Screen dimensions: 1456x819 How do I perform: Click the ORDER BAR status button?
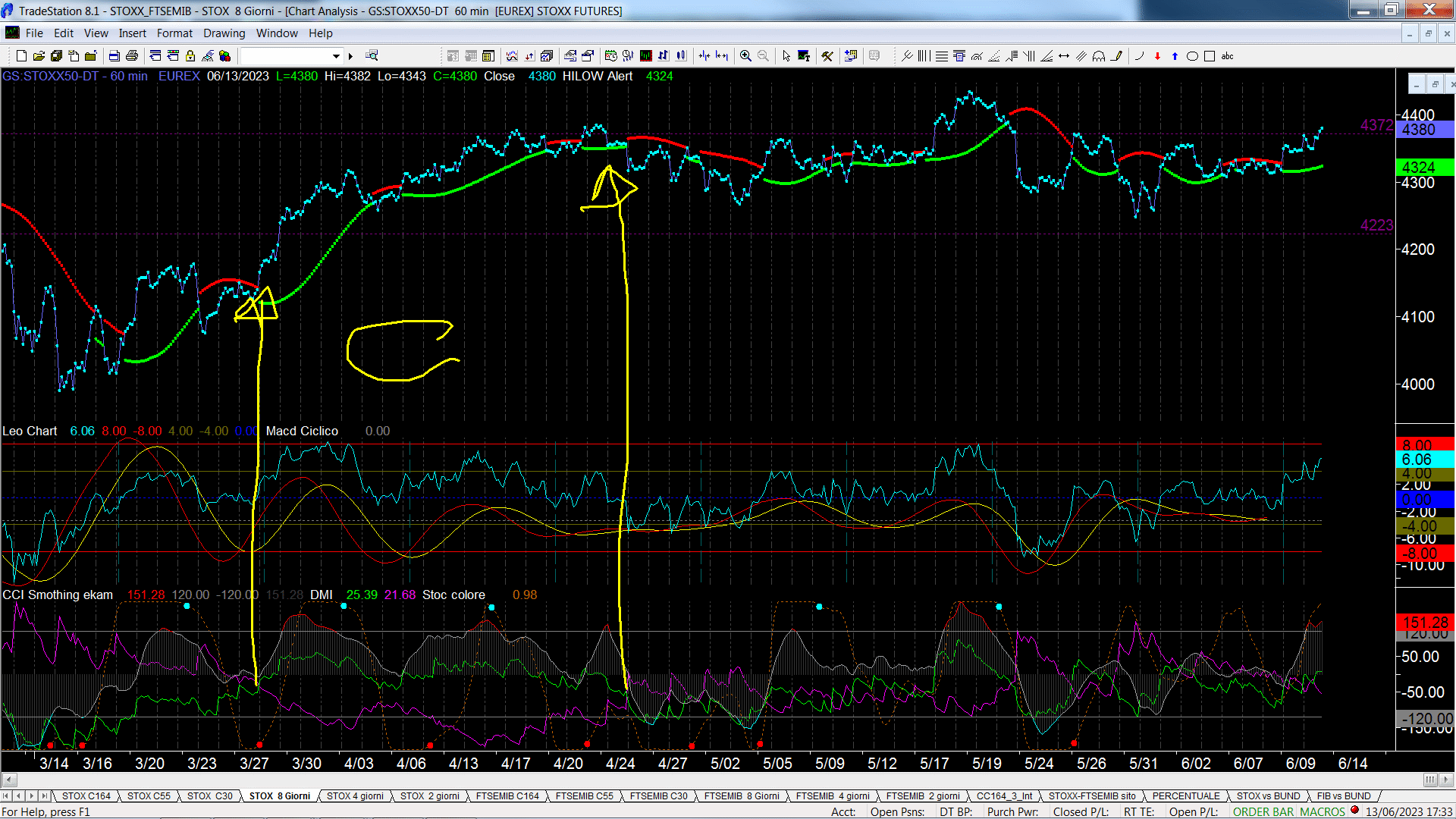point(1263,812)
